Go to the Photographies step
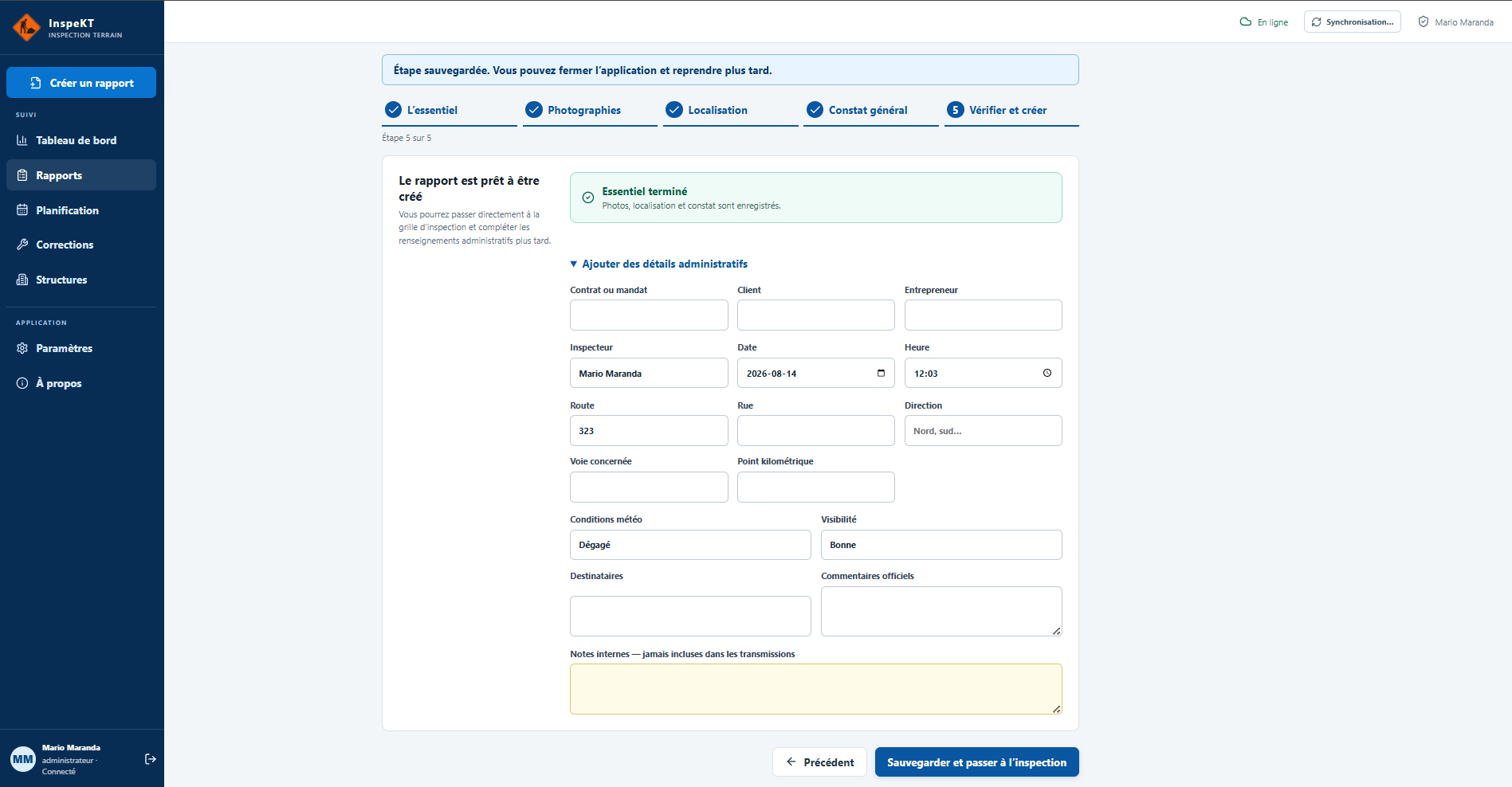Viewport: 1512px width, 787px height. (x=590, y=110)
